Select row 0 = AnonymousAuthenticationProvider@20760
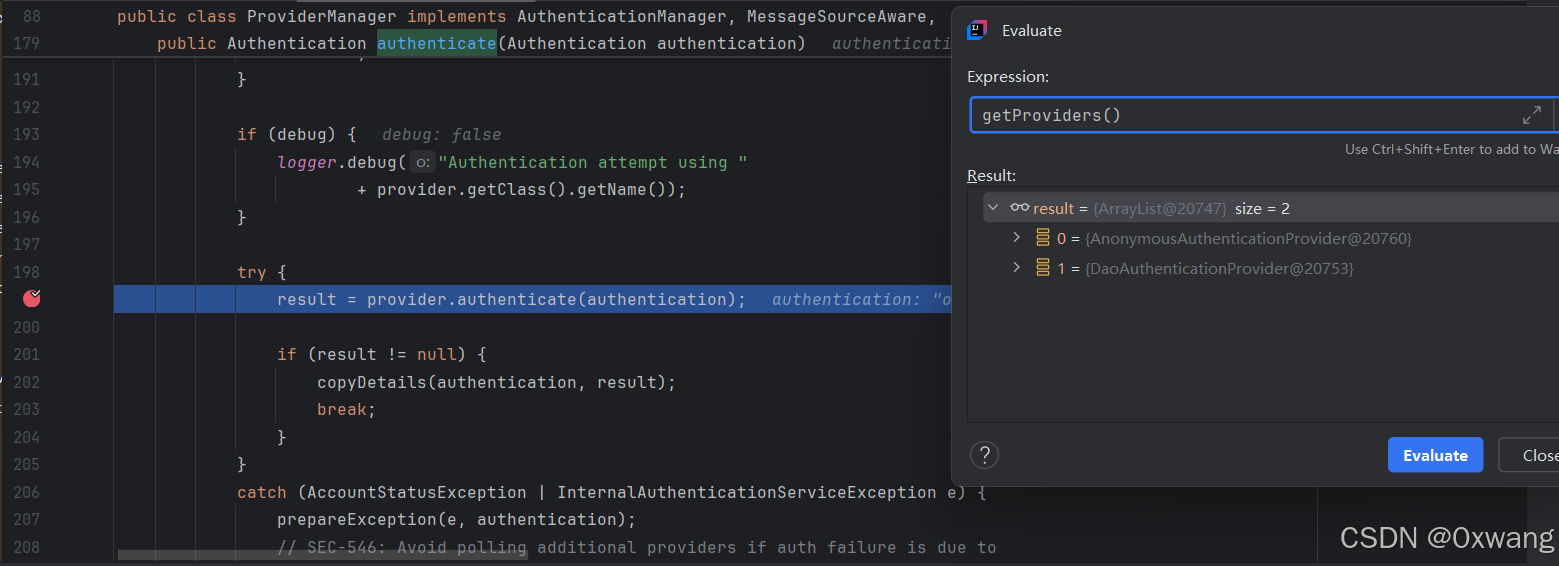Viewport: 1559px width, 566px height. point(1271,238)
